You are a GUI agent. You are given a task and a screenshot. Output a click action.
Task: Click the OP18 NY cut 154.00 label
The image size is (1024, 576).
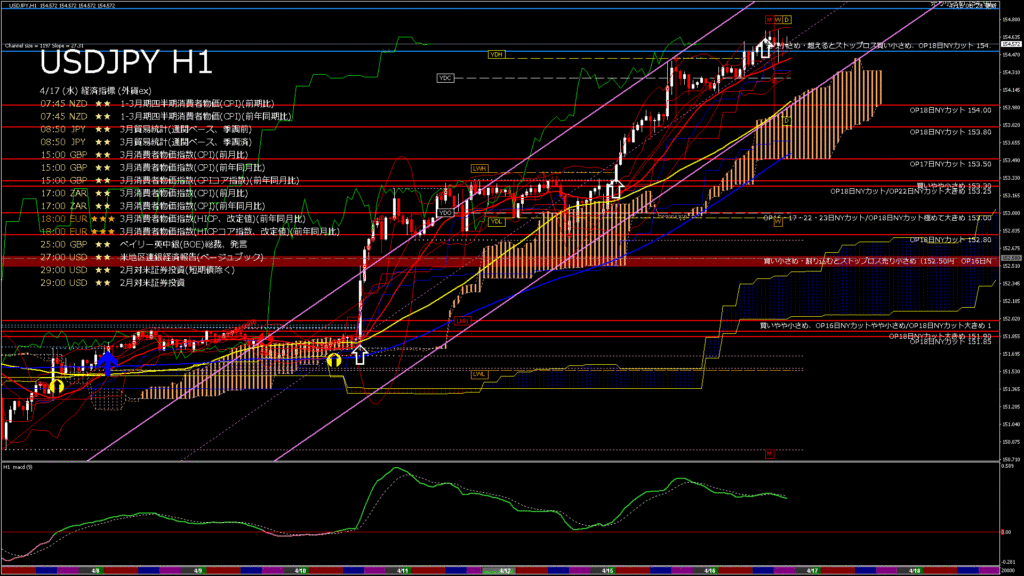pos(950,110)
